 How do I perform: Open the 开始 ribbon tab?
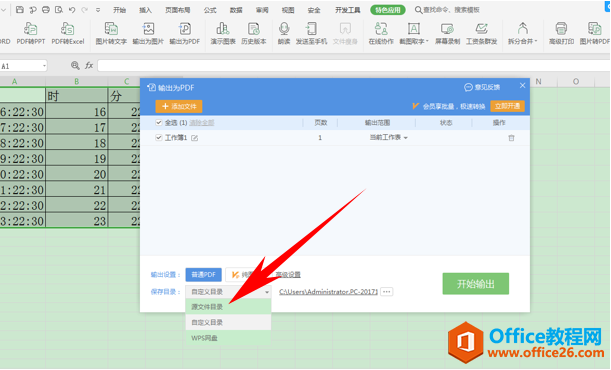click(119, 10)
